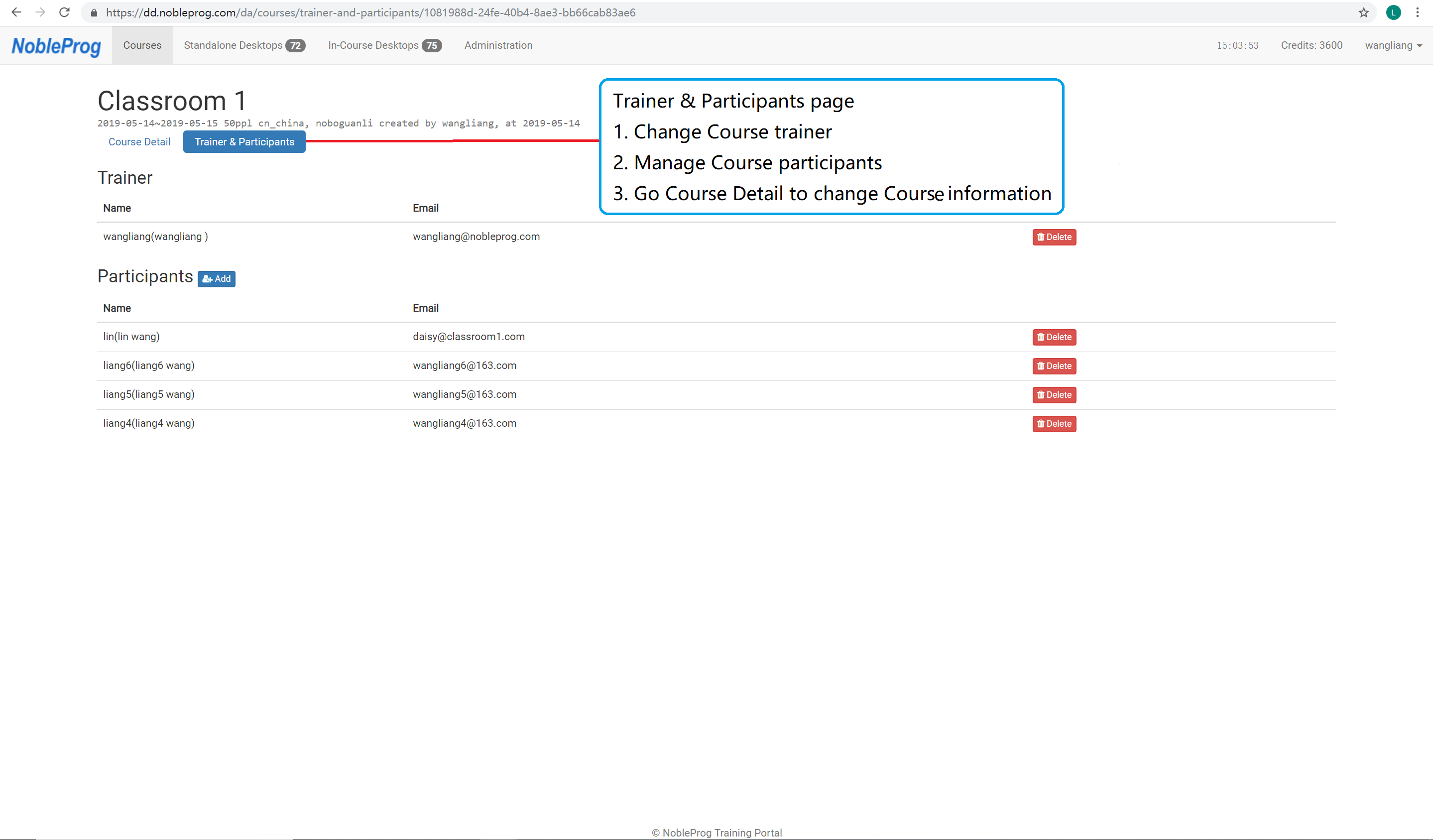Delete participant liang6 wang
Image resolution: width=1433 pixels, height=840 pixels.
1054,366
